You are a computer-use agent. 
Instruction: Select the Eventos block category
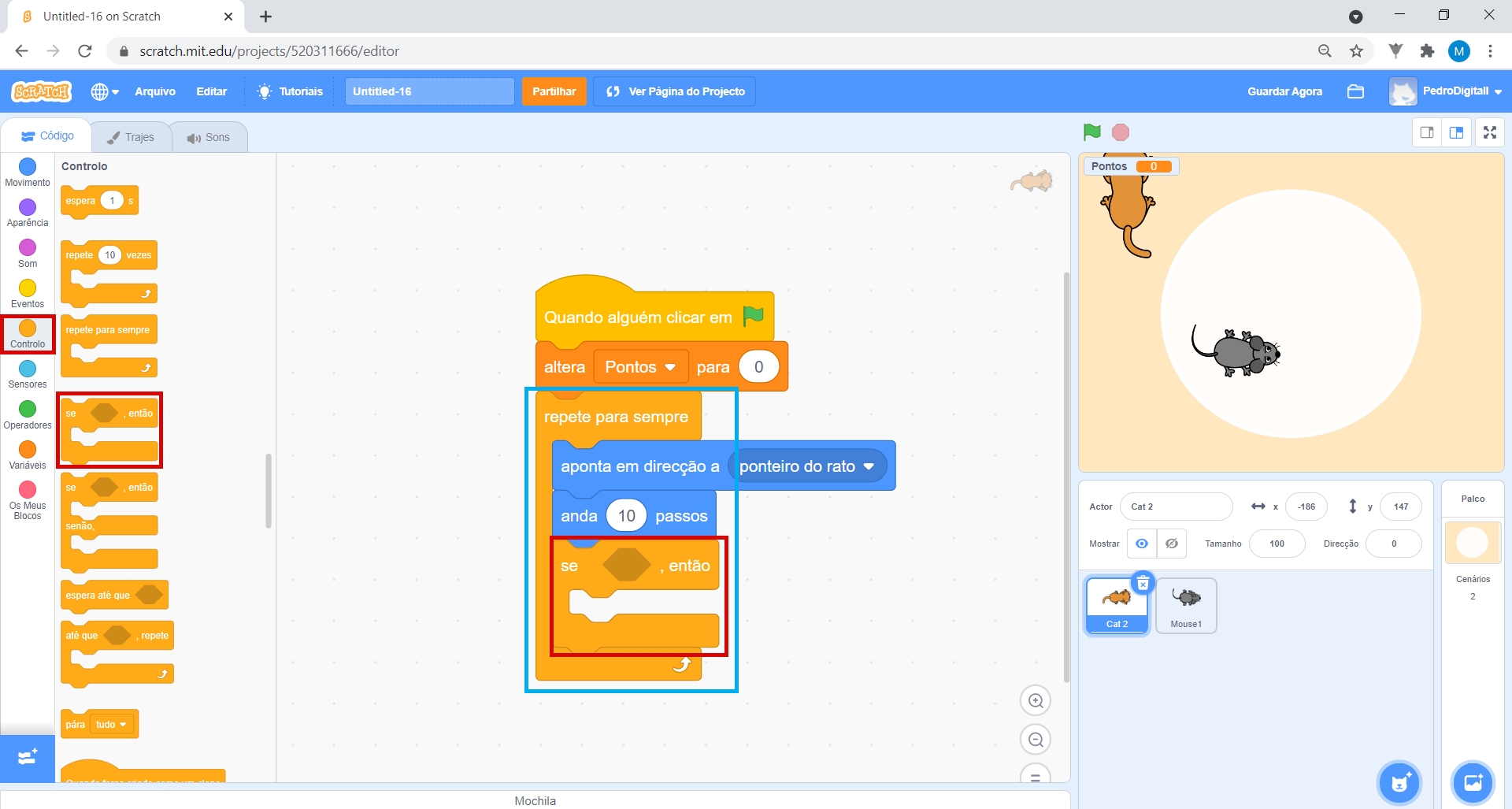point(28,294)
